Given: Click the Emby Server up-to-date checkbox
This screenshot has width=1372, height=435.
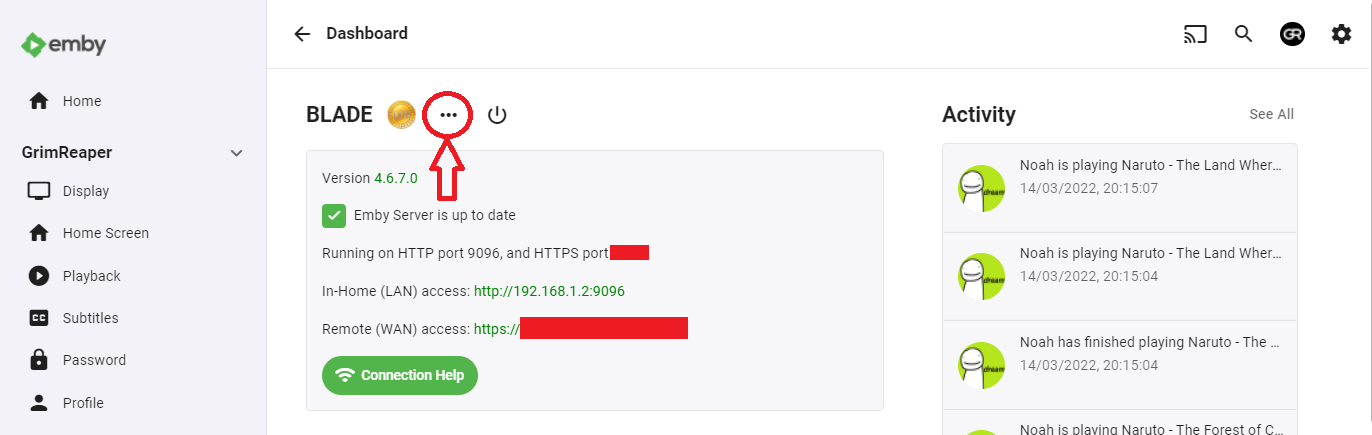Looking at the screenshot, I should (x=334, y=215).
